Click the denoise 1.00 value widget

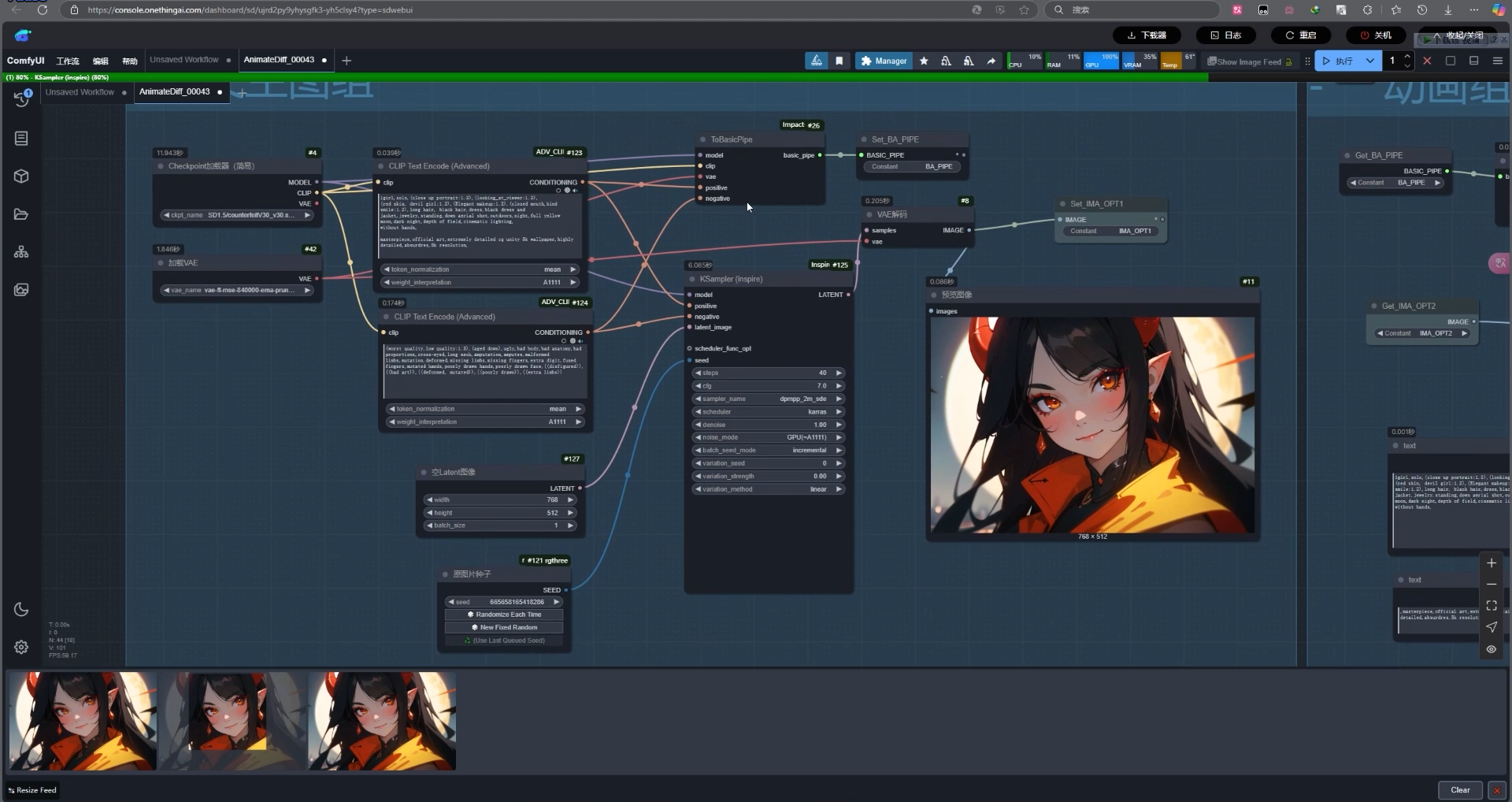[x=769, y=425]
